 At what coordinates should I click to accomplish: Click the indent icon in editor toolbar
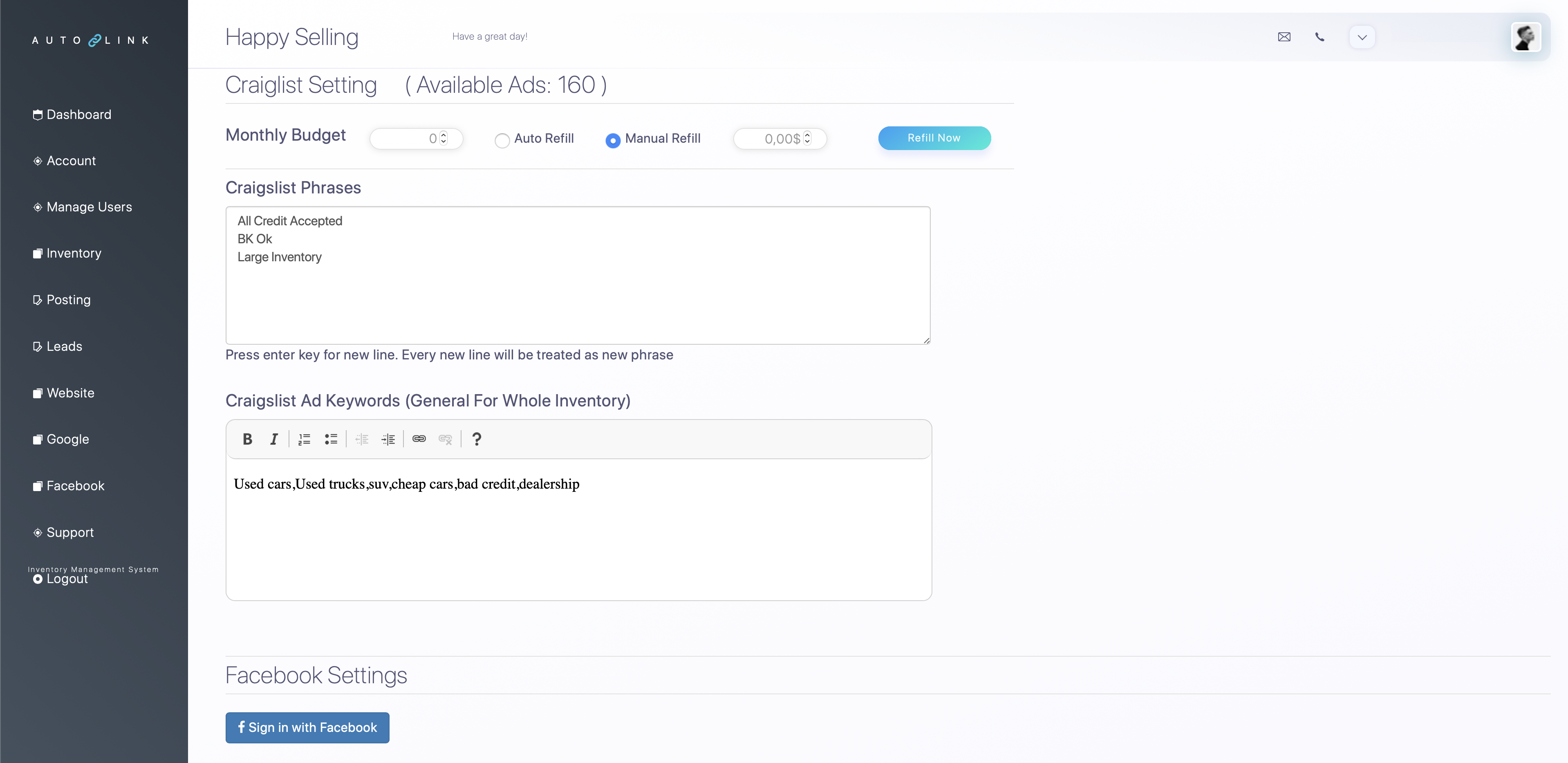(x=388, y=439)
